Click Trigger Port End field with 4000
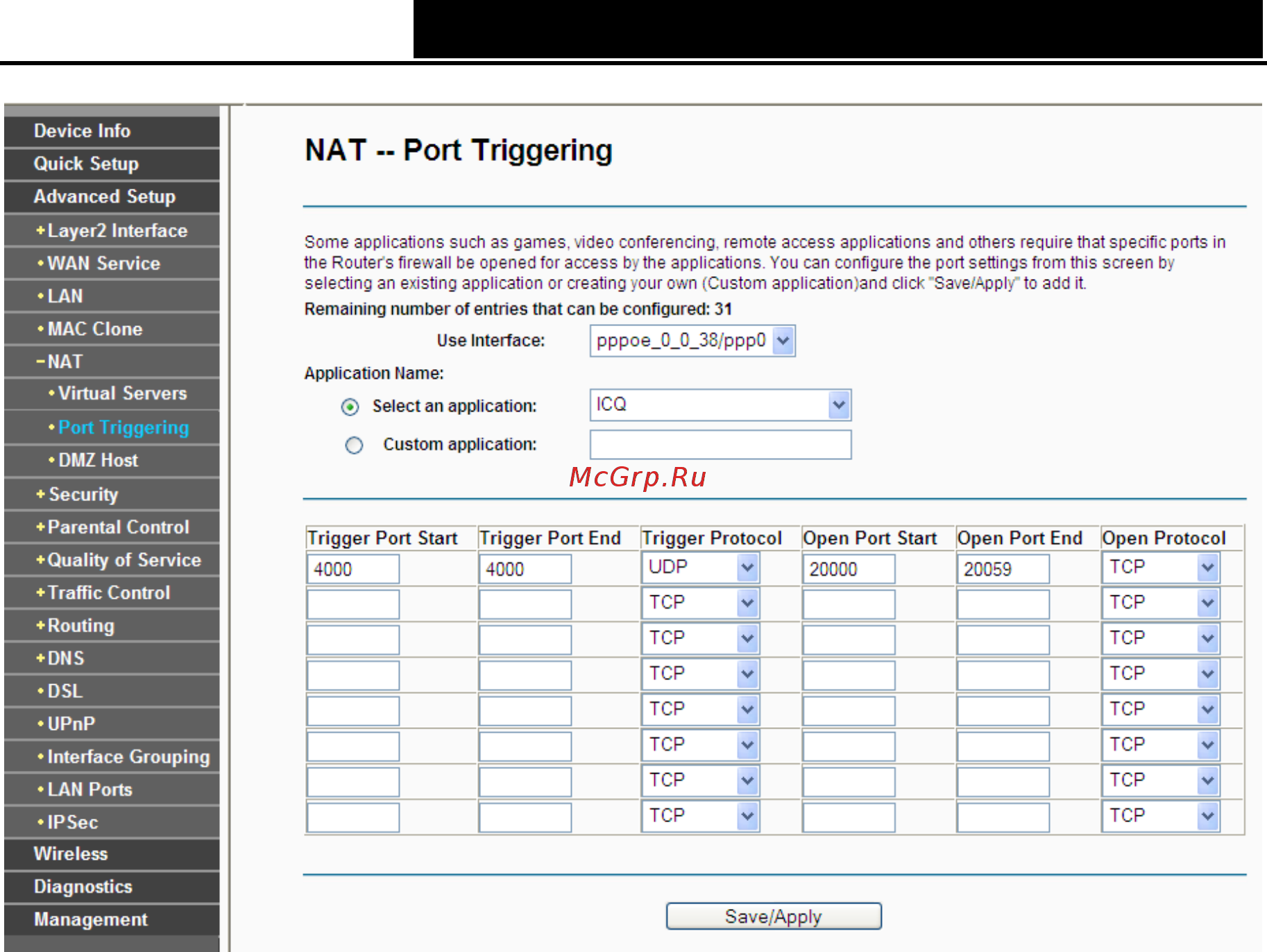Viewport: 1267px width, 952px height. [525, 569]
